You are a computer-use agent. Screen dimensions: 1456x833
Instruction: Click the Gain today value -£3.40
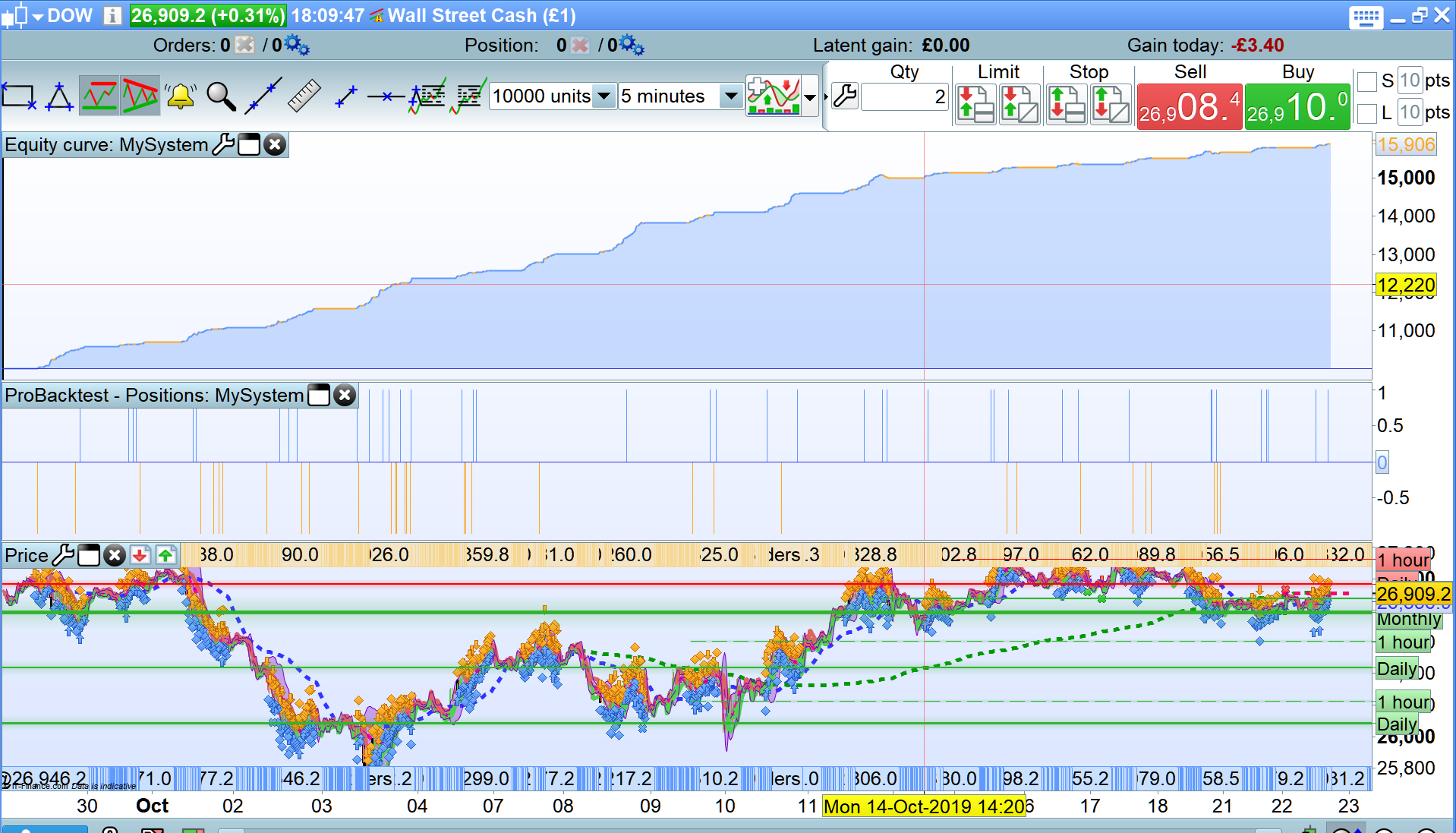tap(1258, 45)
